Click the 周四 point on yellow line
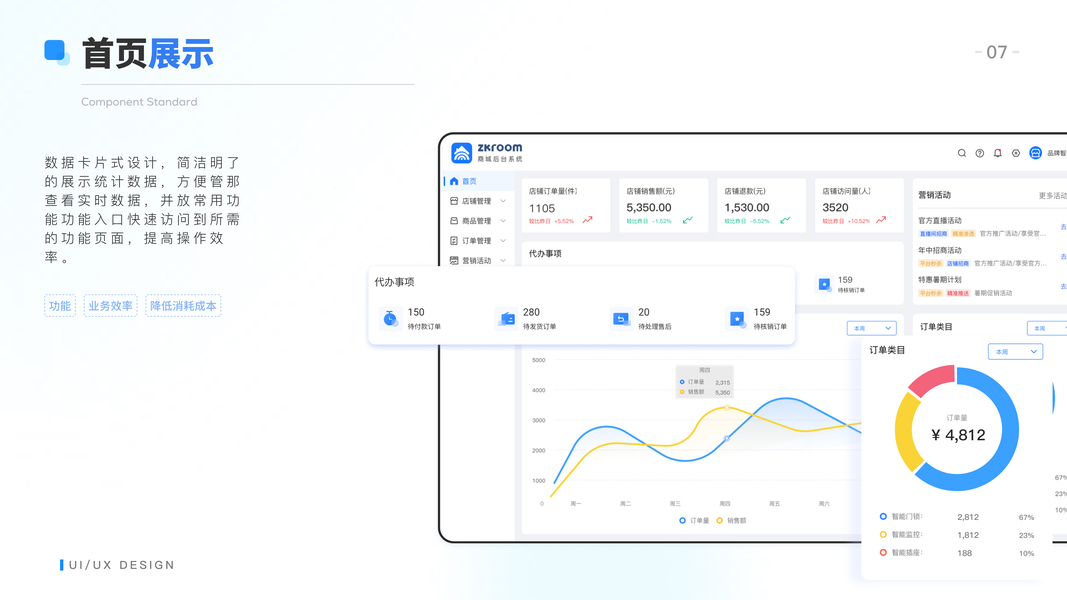Image resolution: width=1067 pixels, height=600 pixels. [727, 408]
